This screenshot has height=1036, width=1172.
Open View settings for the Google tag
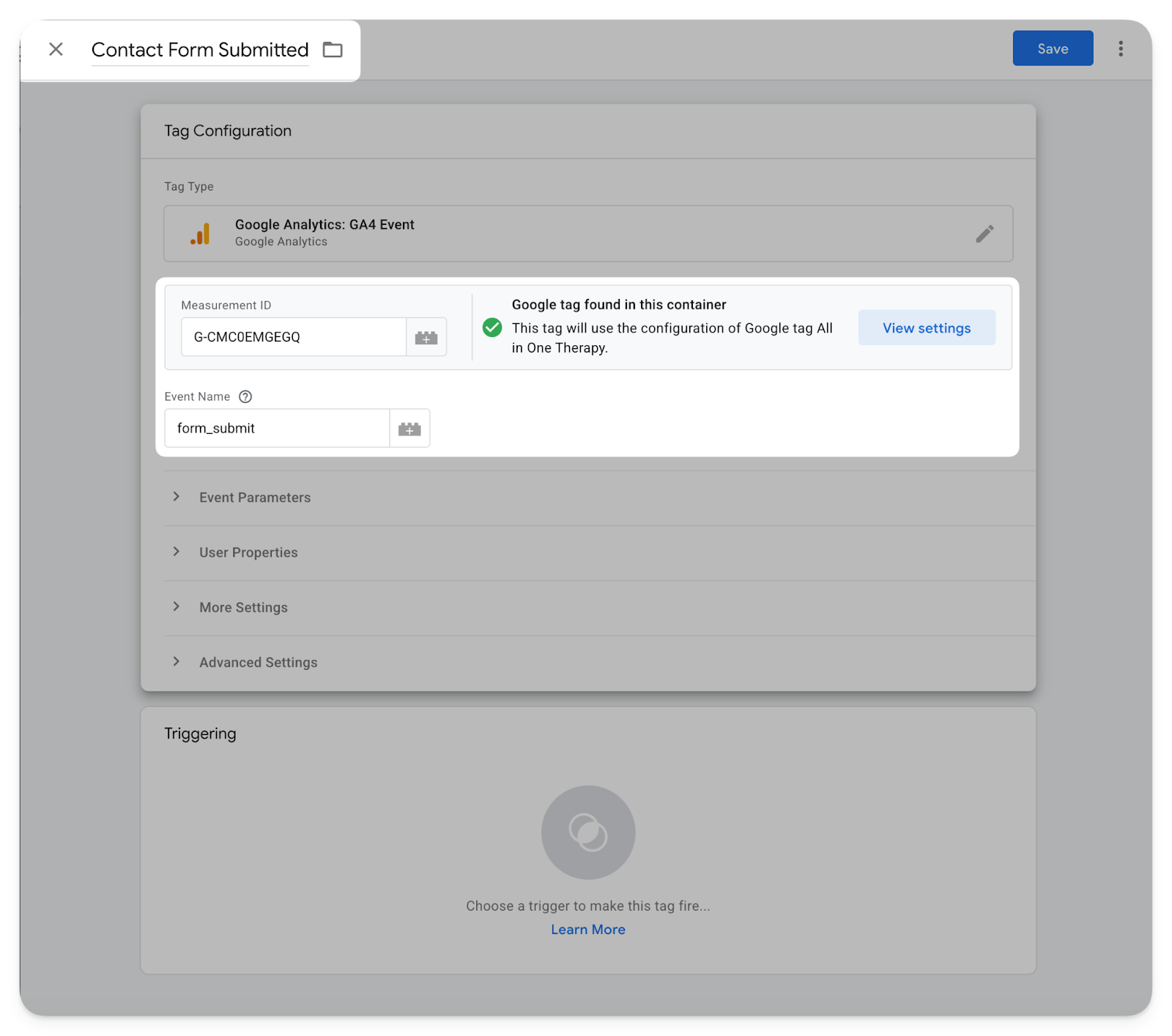pyautogui.click(x=926, y=328)
